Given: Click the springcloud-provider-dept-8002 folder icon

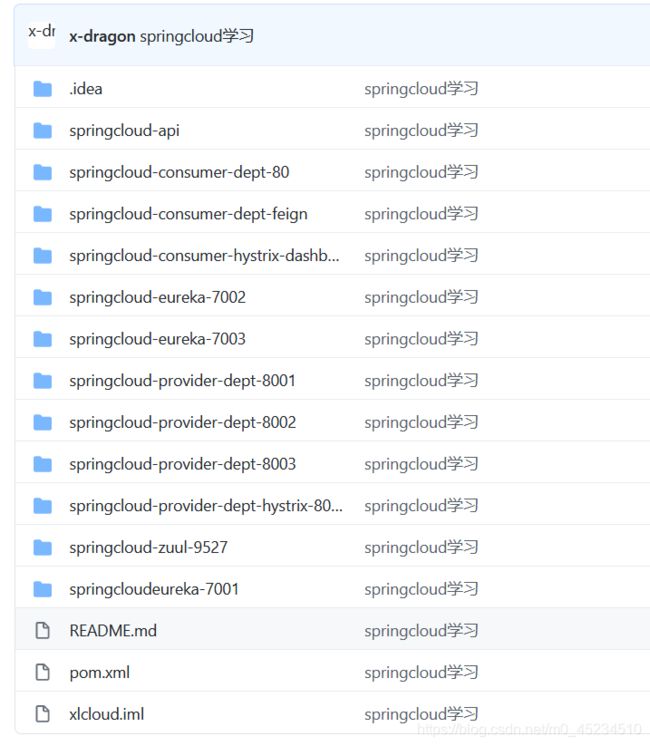Looking at the screenshot, I should pyautogui.click(x=43, y=422).
